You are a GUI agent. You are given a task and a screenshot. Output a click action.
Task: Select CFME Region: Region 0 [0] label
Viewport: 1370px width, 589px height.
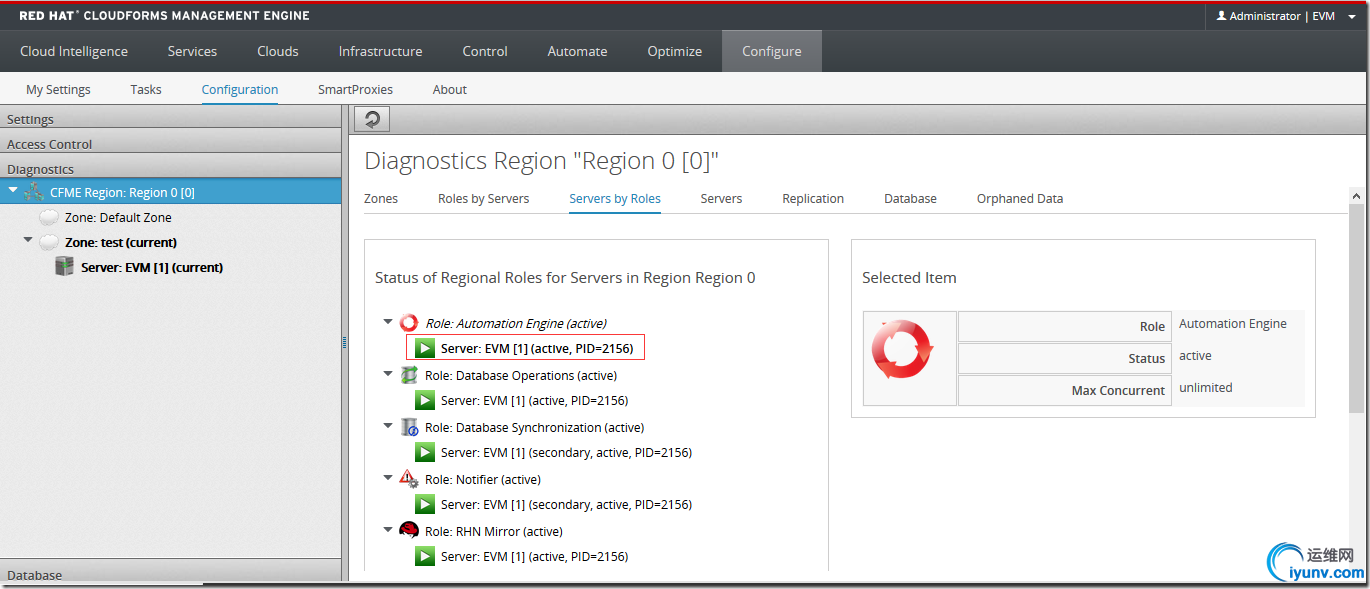[123, 192]
